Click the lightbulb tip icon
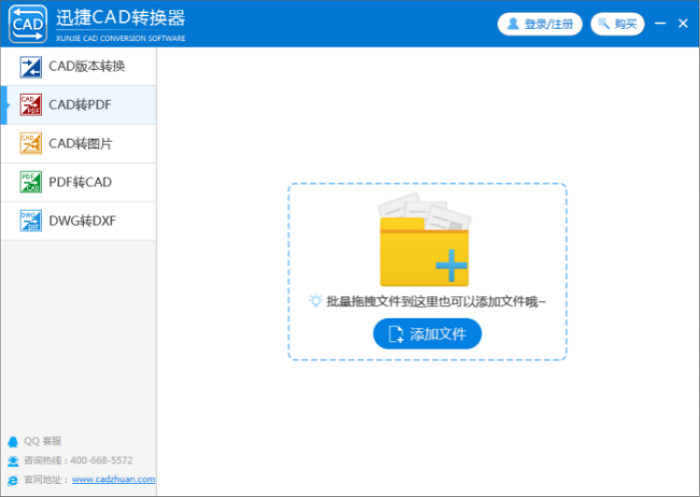 pos(316,301)
